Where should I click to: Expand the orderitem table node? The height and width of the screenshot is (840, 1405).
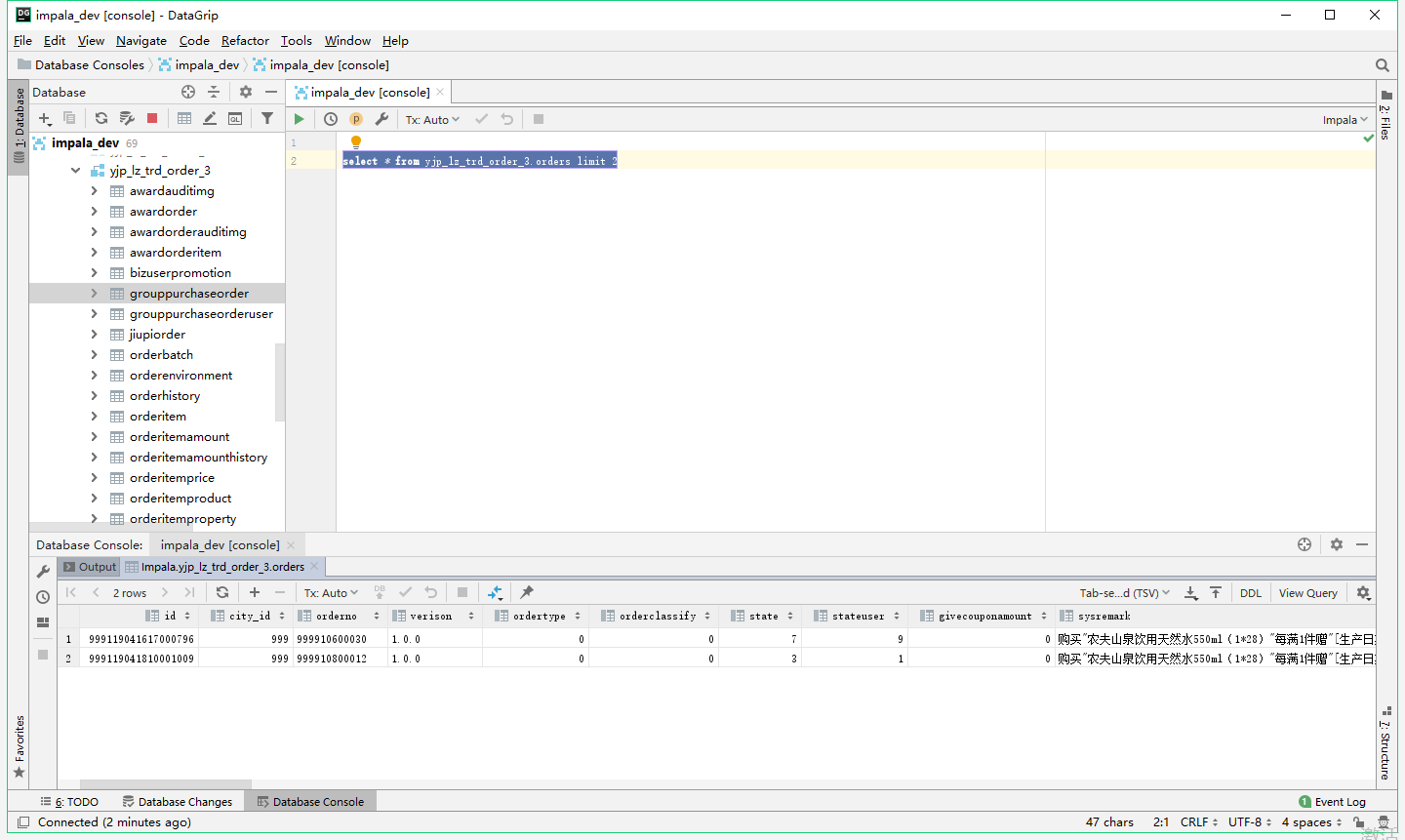coord(94,416)
